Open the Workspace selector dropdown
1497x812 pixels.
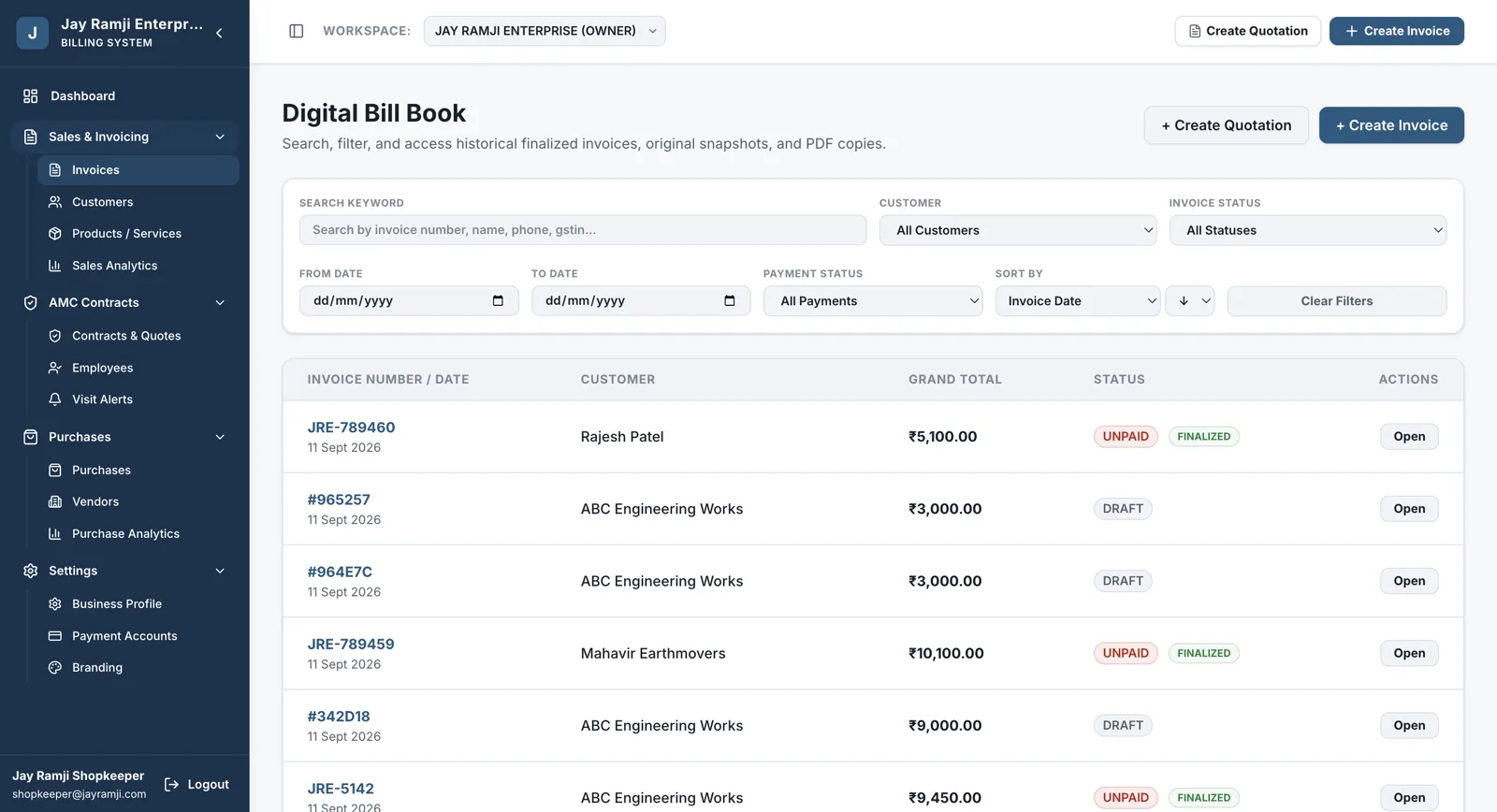click(545, 31)
